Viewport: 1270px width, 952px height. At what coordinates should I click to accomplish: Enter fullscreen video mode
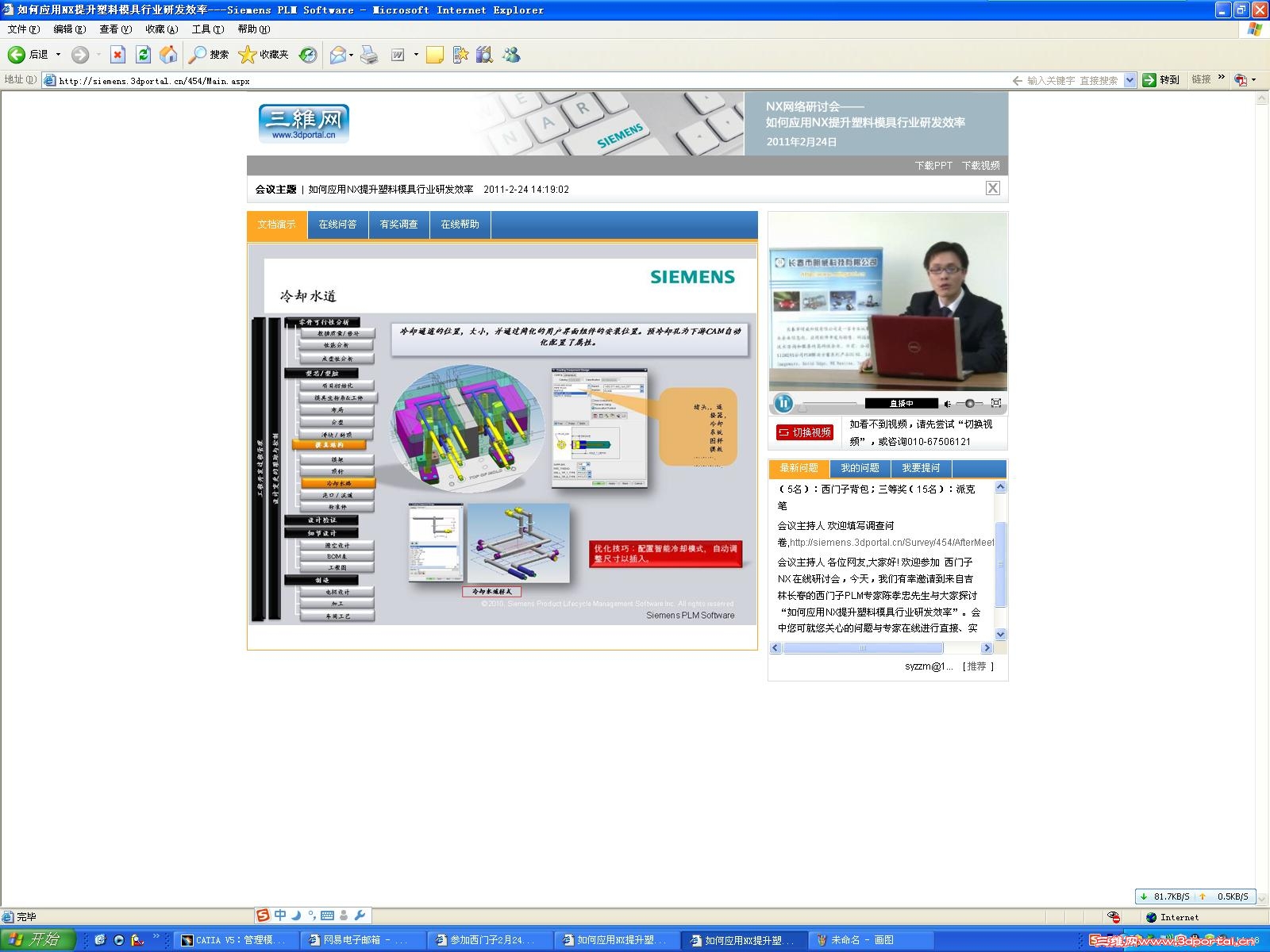coord(996,403)
